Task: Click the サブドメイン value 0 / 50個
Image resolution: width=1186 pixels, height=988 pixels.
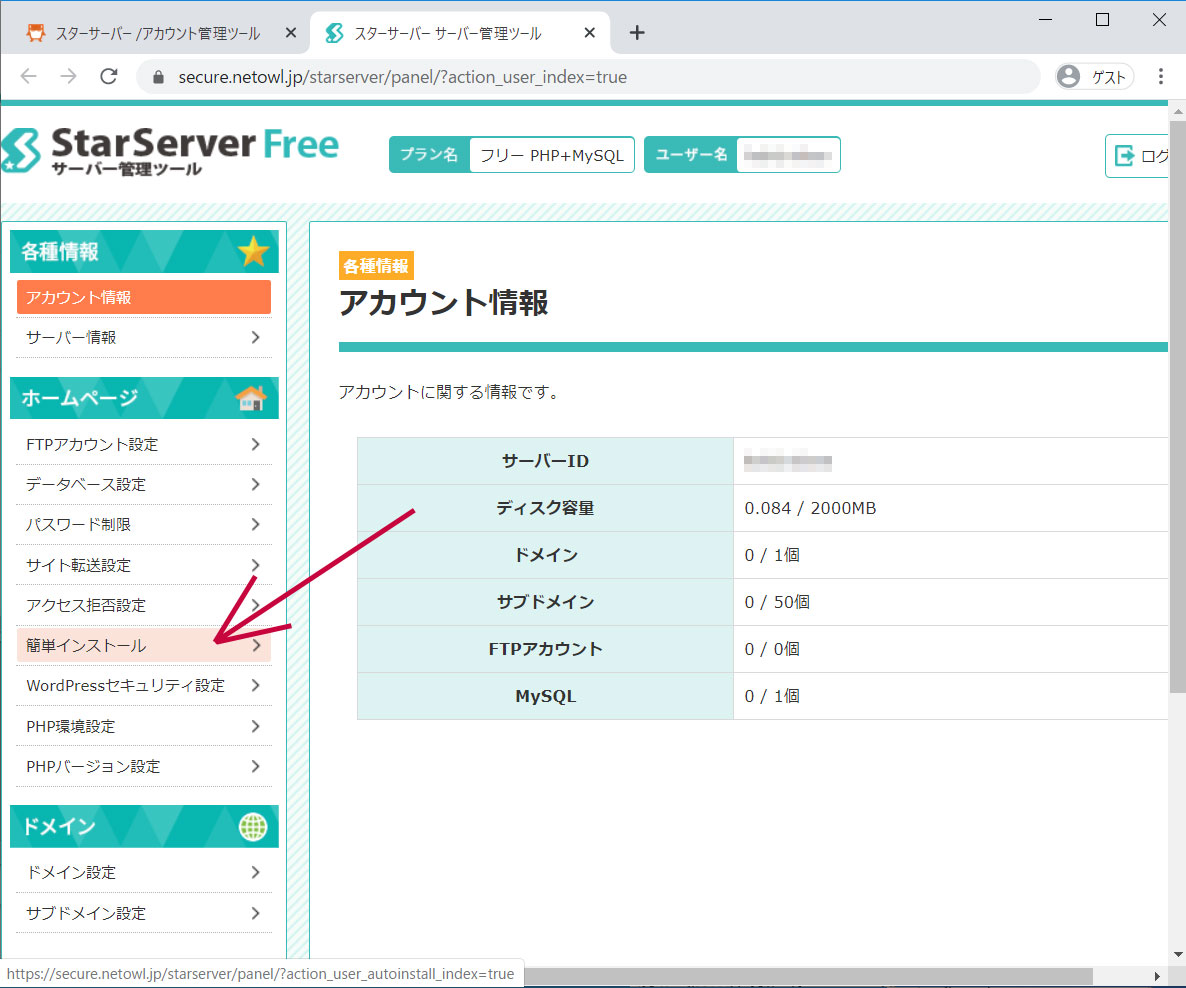Action: pos(777,601)
